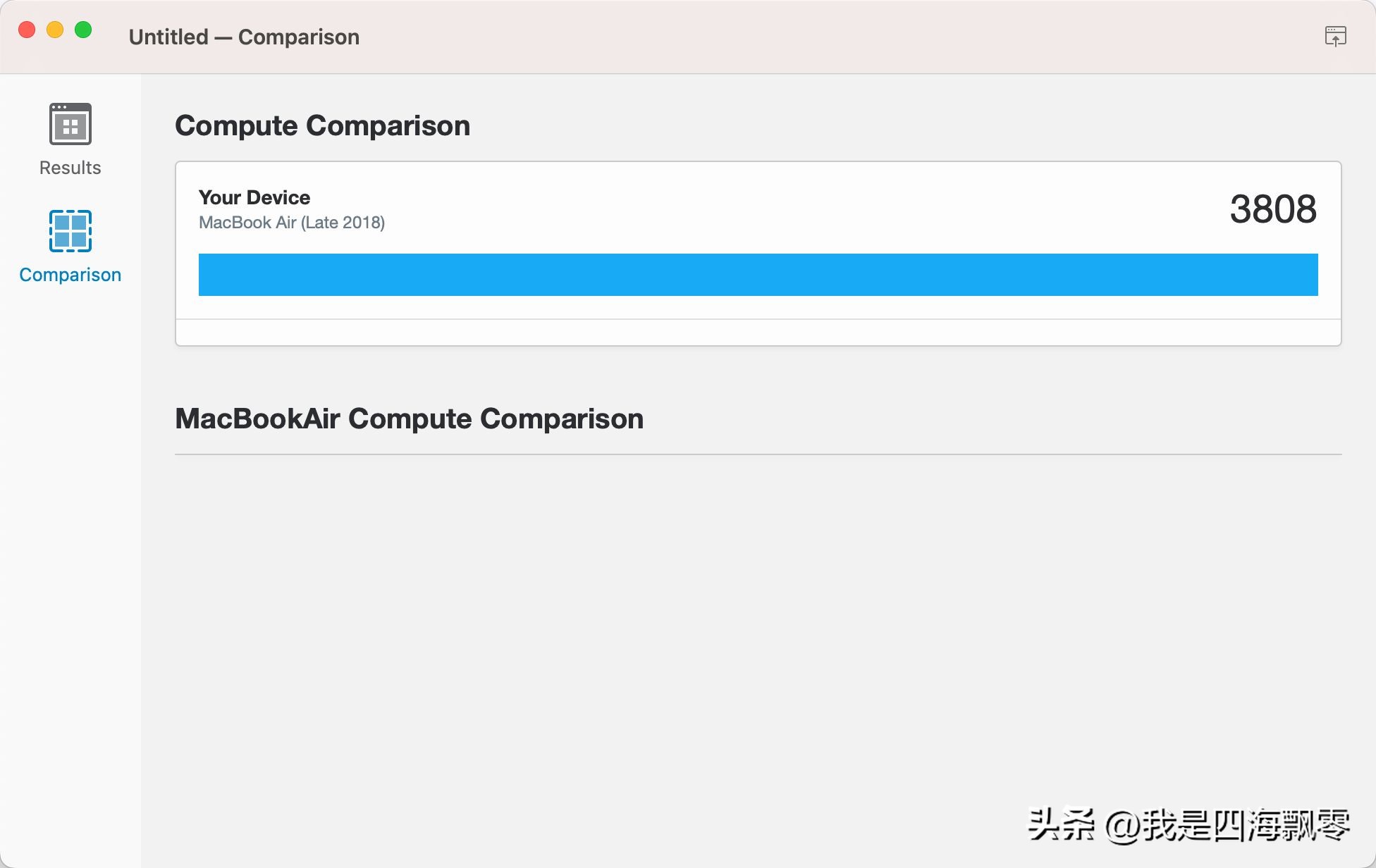This screenshot has width=1376, height=868.
Task: Click the Results window icon above its label
Action: (x=69, y=125)
